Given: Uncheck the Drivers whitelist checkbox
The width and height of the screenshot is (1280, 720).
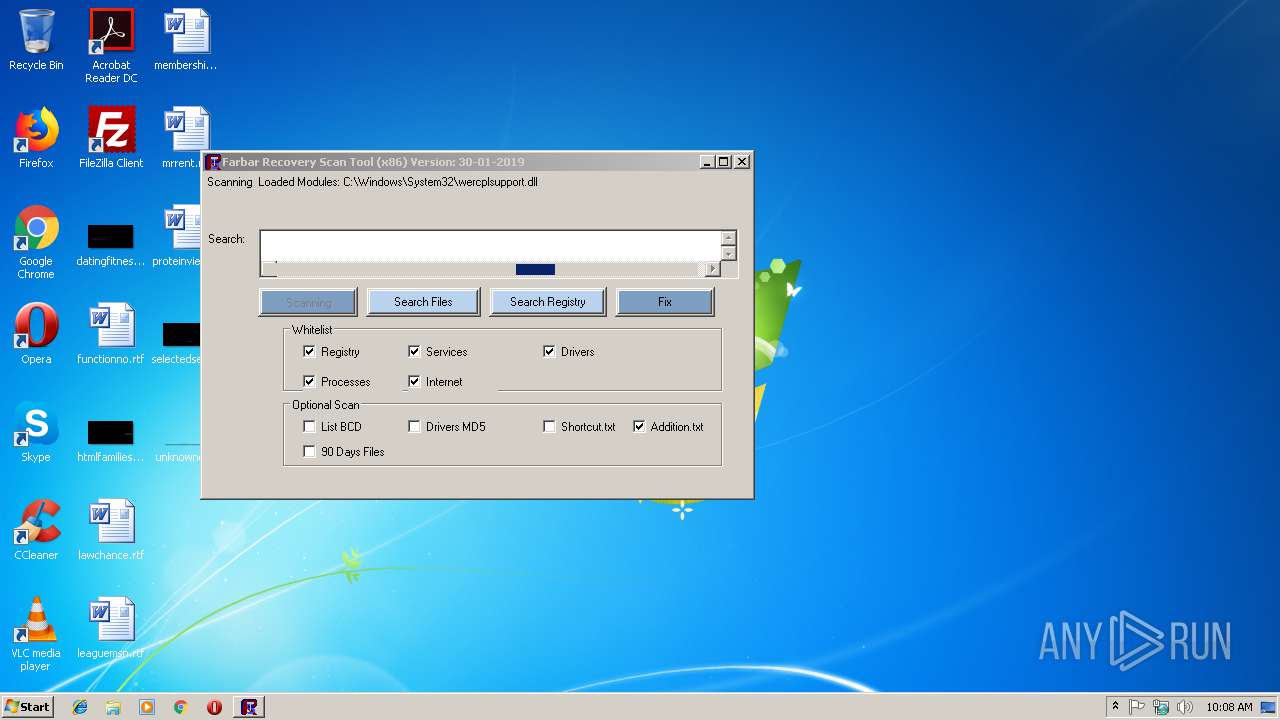Looking at the screenshot, I should tap(549, 352).
